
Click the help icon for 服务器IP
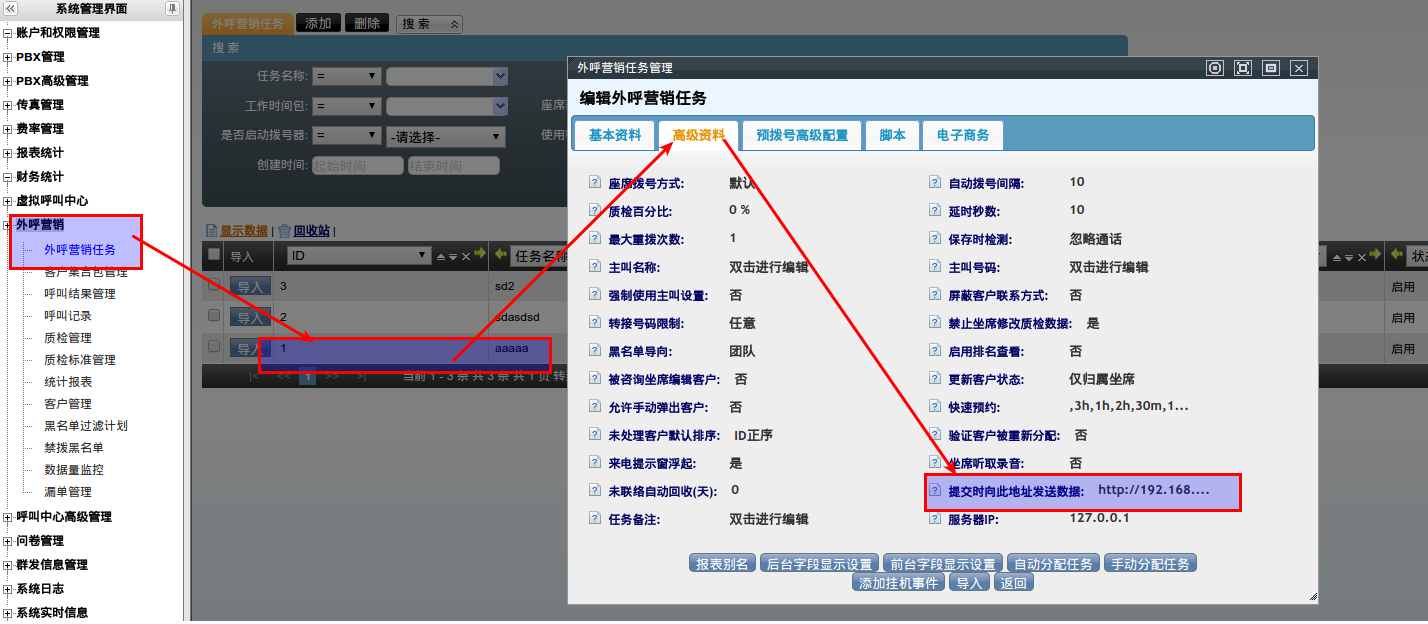click(x=935, y=519)
